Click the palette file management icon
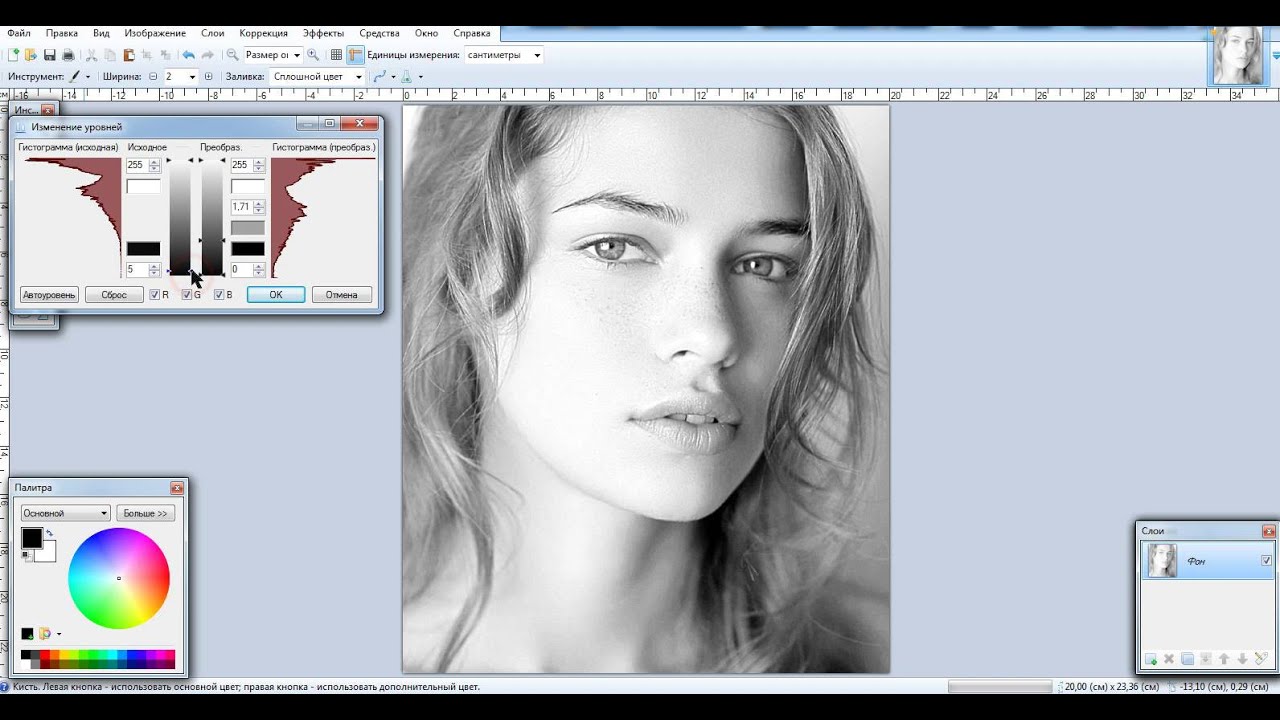 (x=44, y=634)
